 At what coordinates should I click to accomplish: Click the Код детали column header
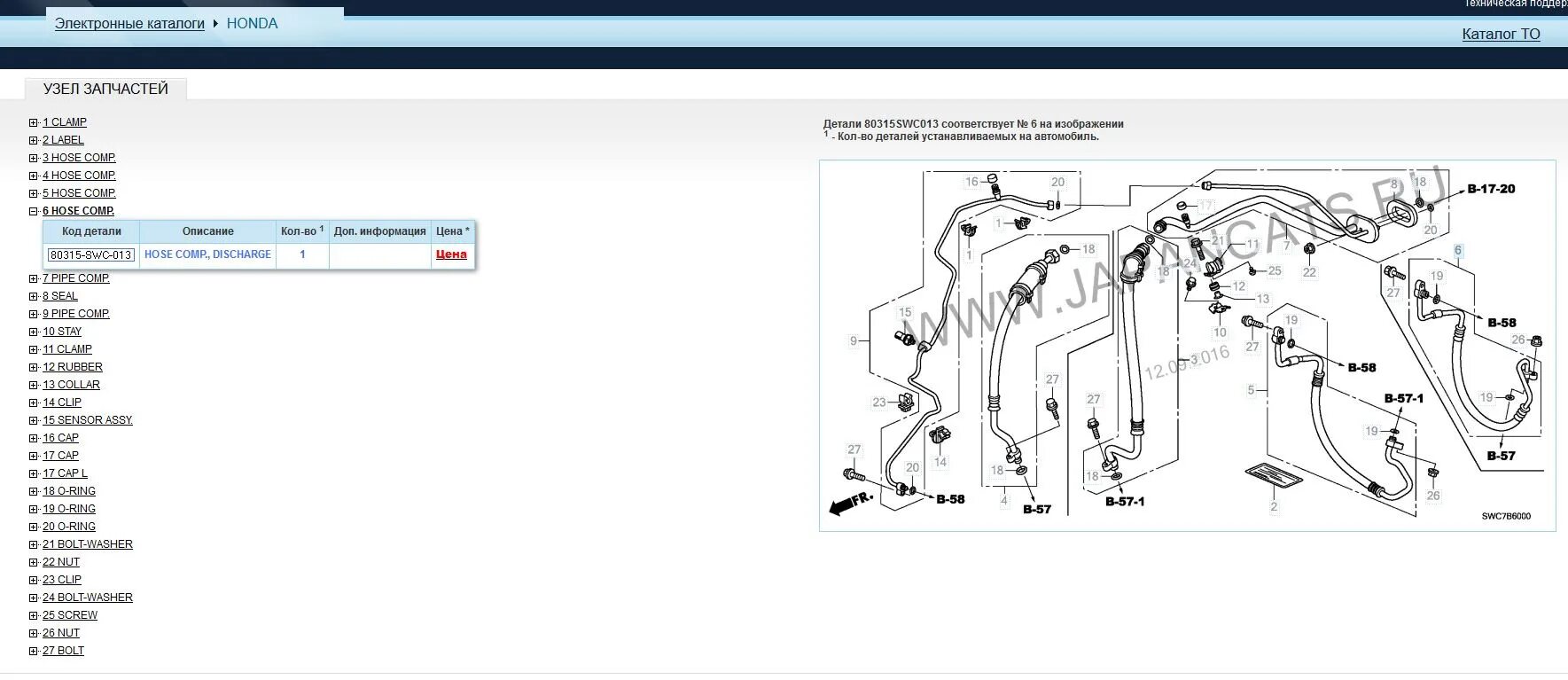click(91, 231)
